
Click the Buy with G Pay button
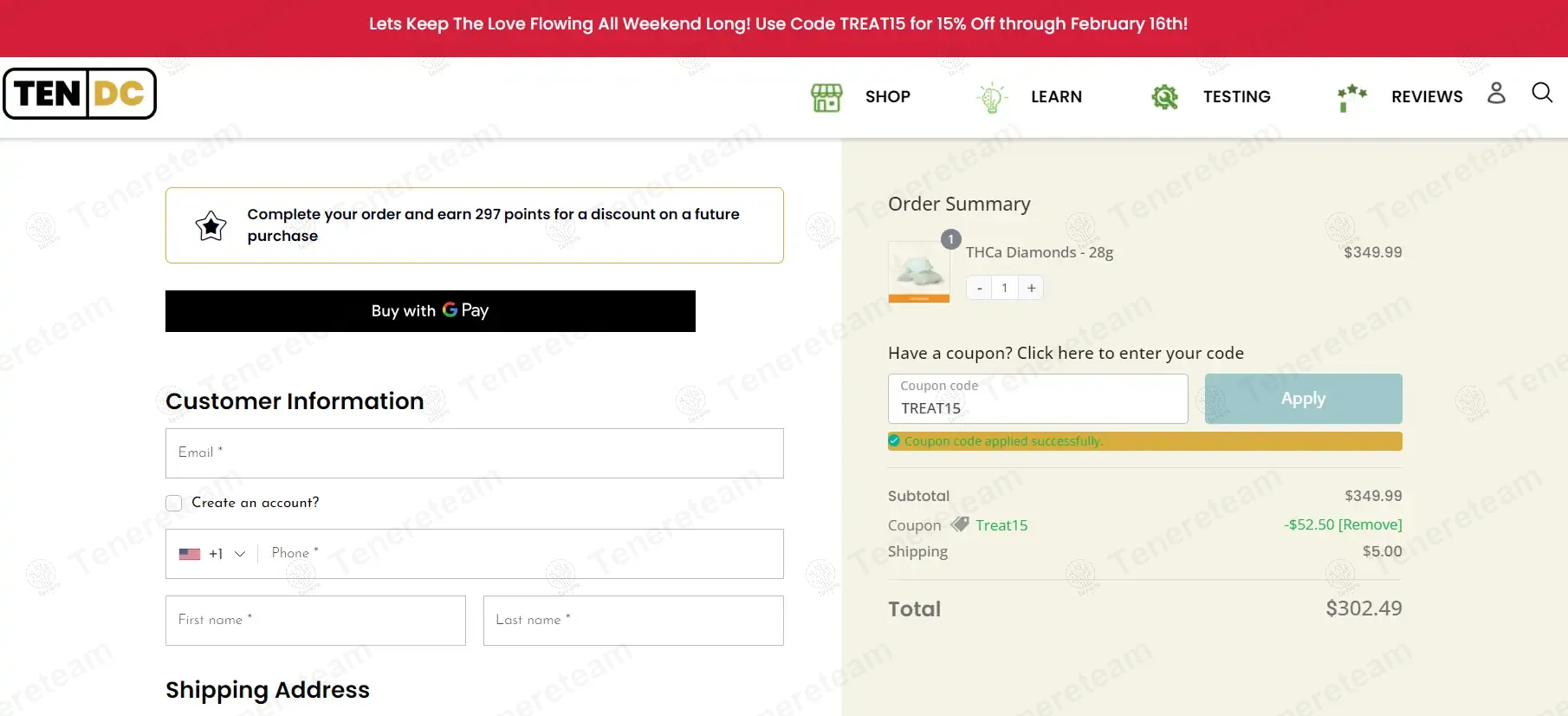pos(431,311)
